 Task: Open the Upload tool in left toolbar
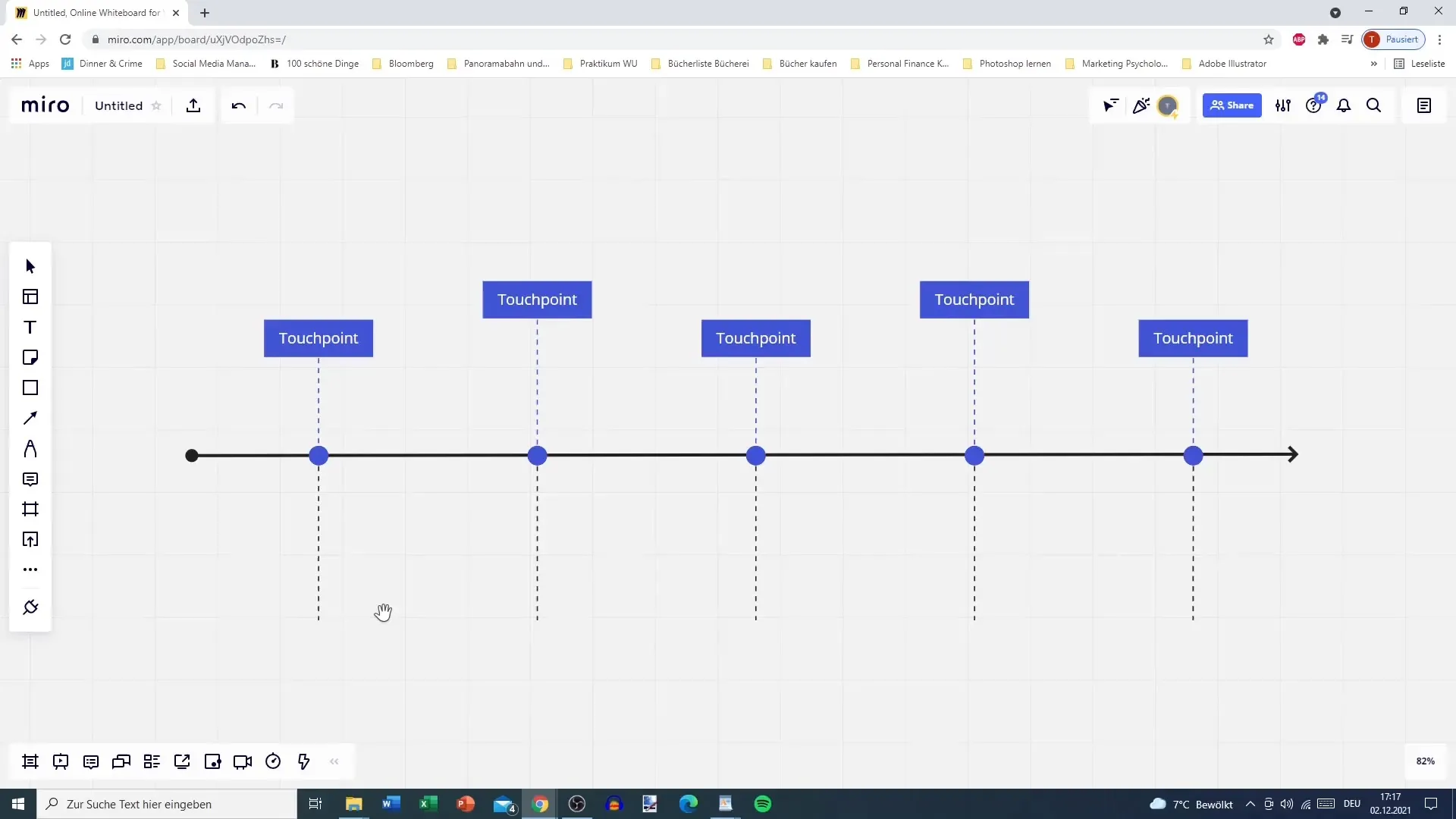pos(30,539)
